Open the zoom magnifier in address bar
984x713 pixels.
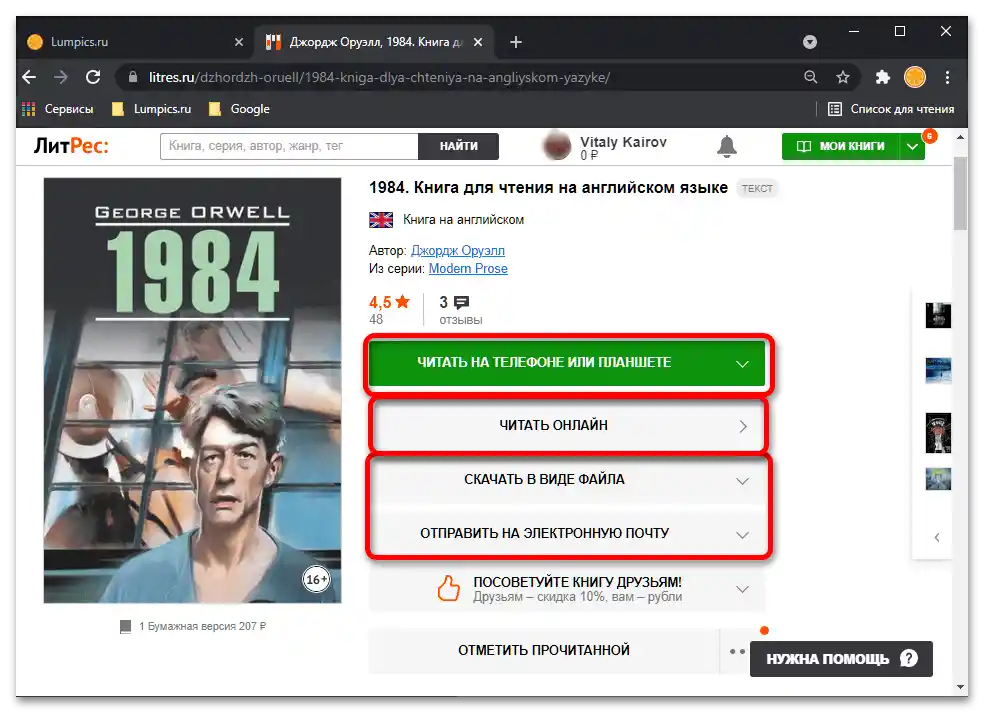point(811,77)
